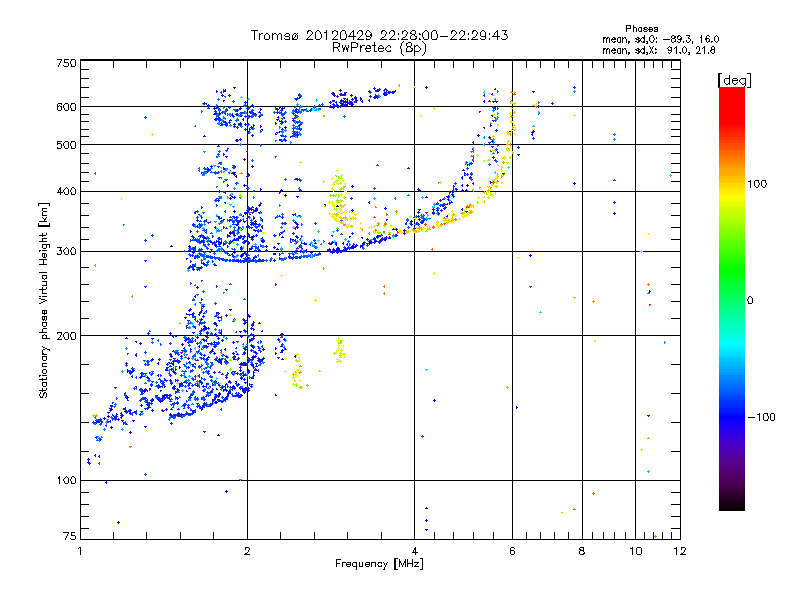
Task: Click the x-axis tick label '8'
Action: (x=582, y=551)
